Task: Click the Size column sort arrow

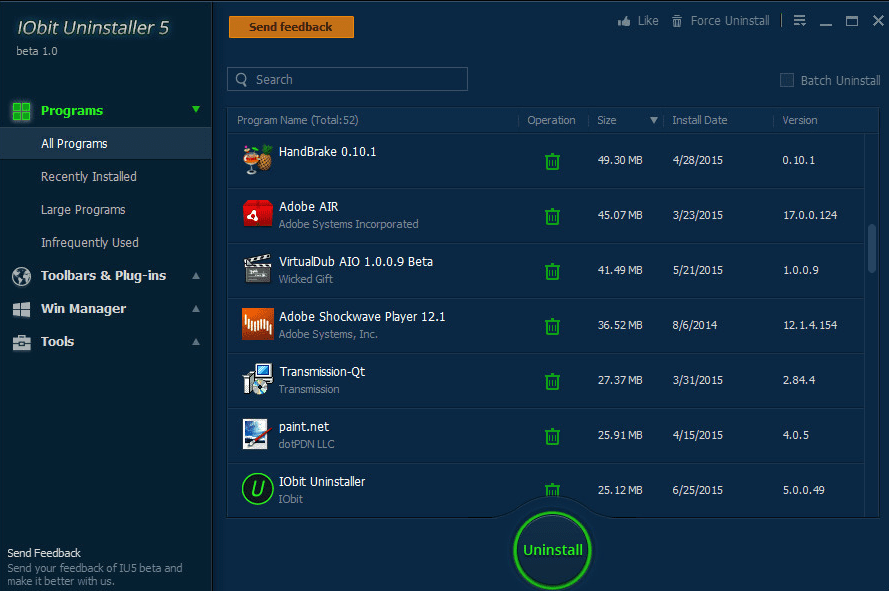Action: pos(654,120)
